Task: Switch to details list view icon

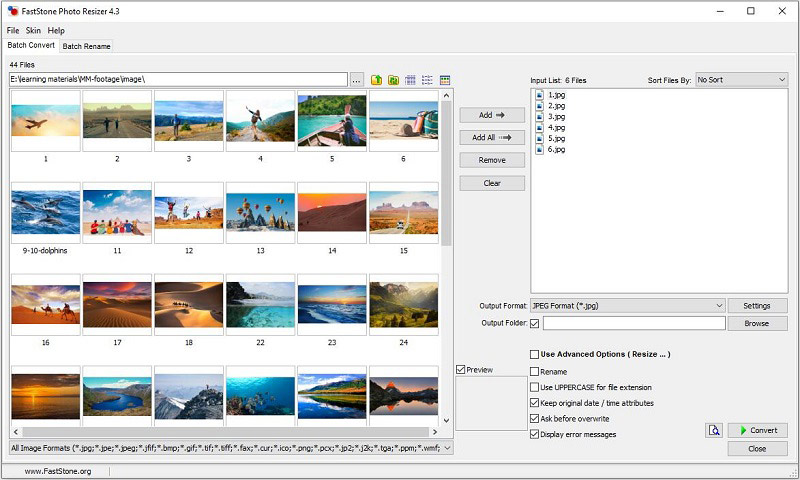Action: tap(410, 80)
